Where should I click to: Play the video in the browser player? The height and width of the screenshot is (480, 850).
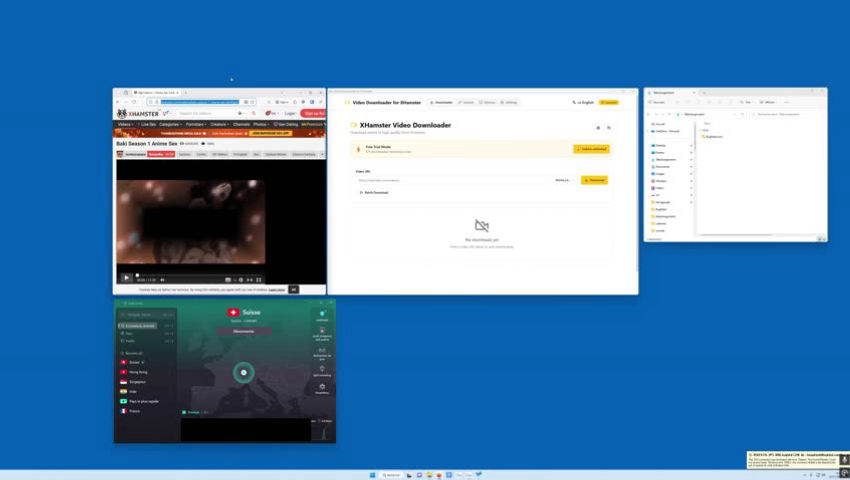(126, 278)
